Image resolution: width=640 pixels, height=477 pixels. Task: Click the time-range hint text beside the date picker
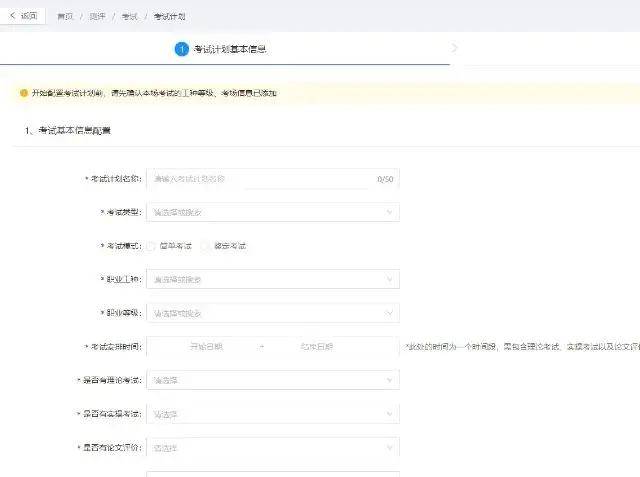(x=522, y=346)
